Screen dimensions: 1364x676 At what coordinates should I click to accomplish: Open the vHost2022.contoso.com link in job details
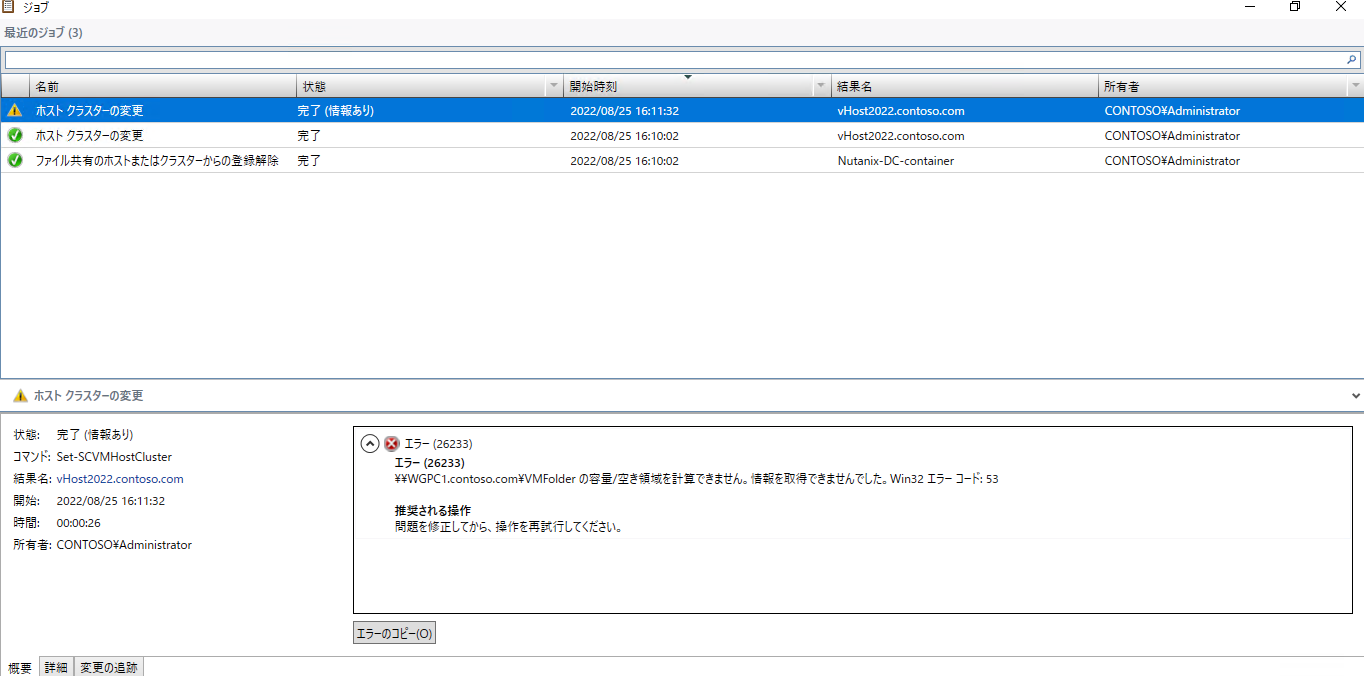pyautogui.click(x=120, y=479)
